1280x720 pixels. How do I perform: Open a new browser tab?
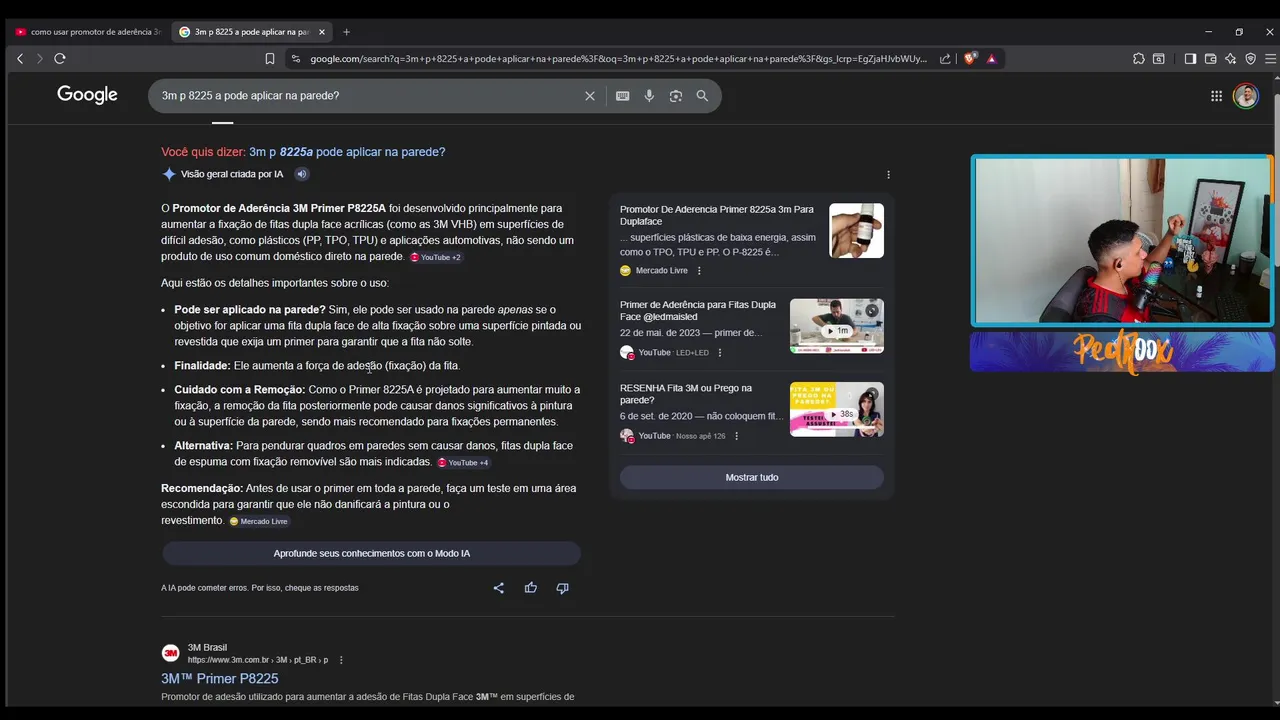(346, 32)
